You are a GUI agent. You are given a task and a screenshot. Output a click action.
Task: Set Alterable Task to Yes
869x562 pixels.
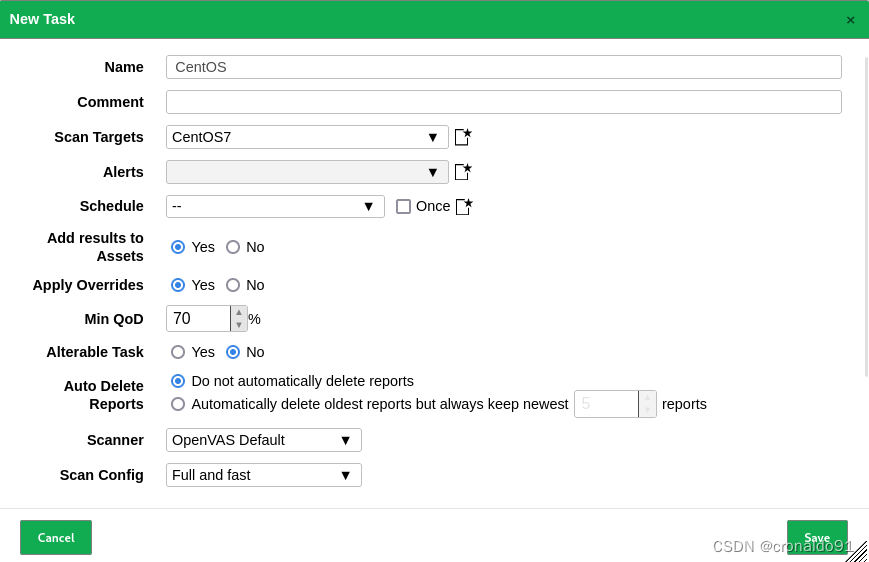pyautogui.click(x=178, y=352)
